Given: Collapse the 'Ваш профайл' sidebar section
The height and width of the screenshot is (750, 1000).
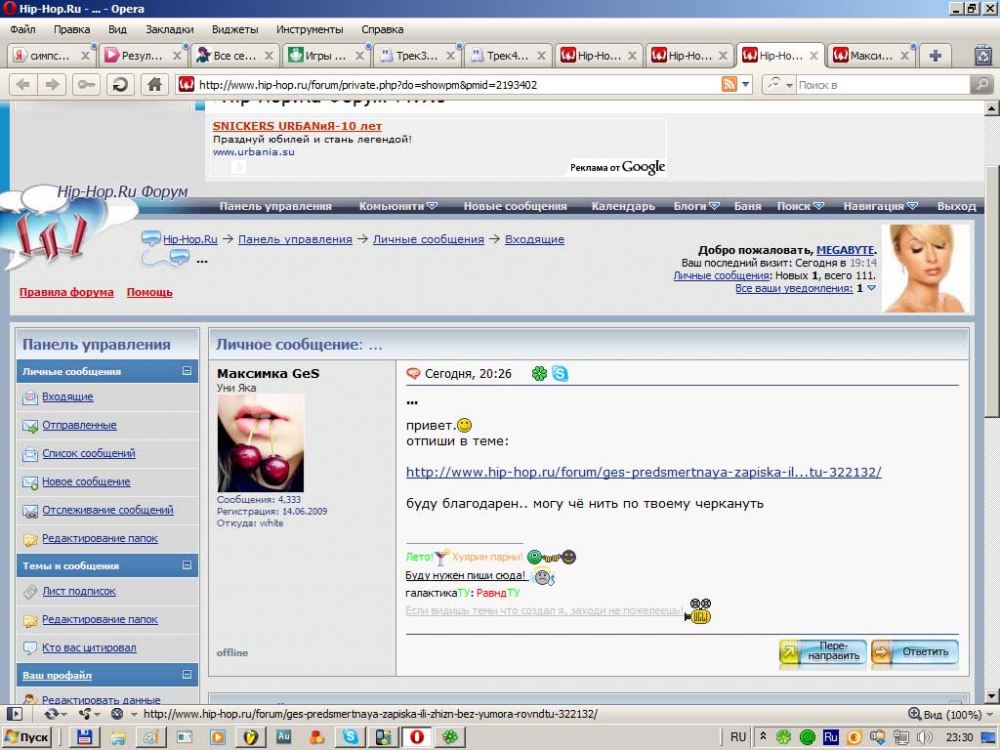Looking at the screenshot, I should pos(187,674).
